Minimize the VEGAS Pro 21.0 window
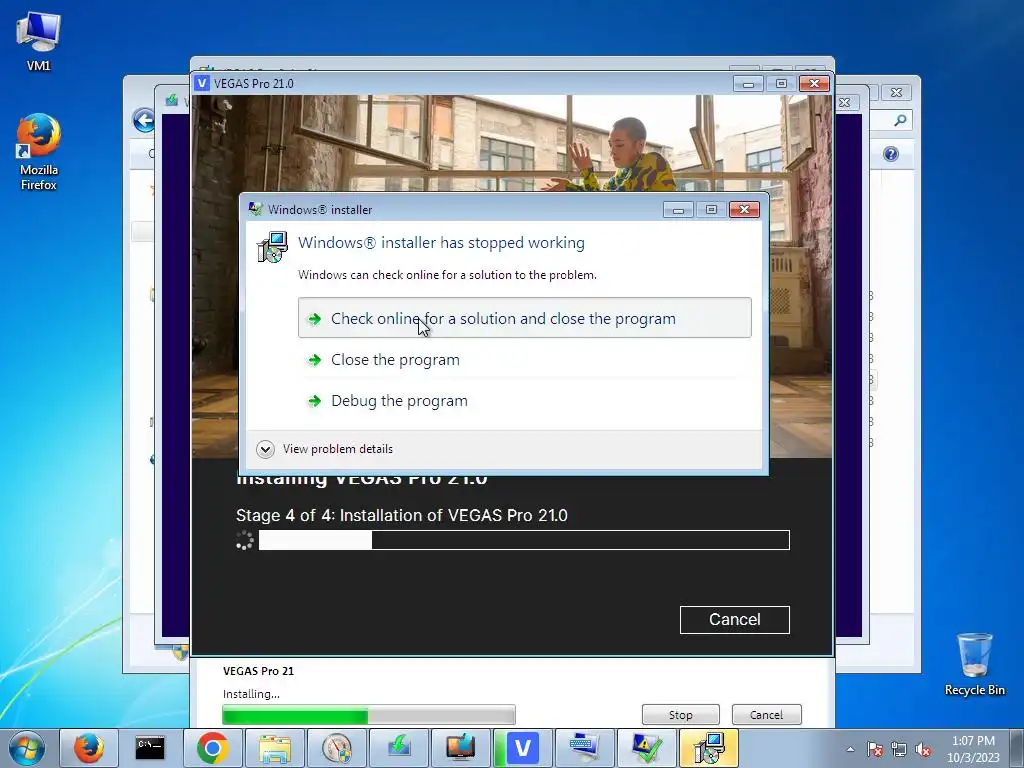1024x768 pixels. tap(748, 84)
